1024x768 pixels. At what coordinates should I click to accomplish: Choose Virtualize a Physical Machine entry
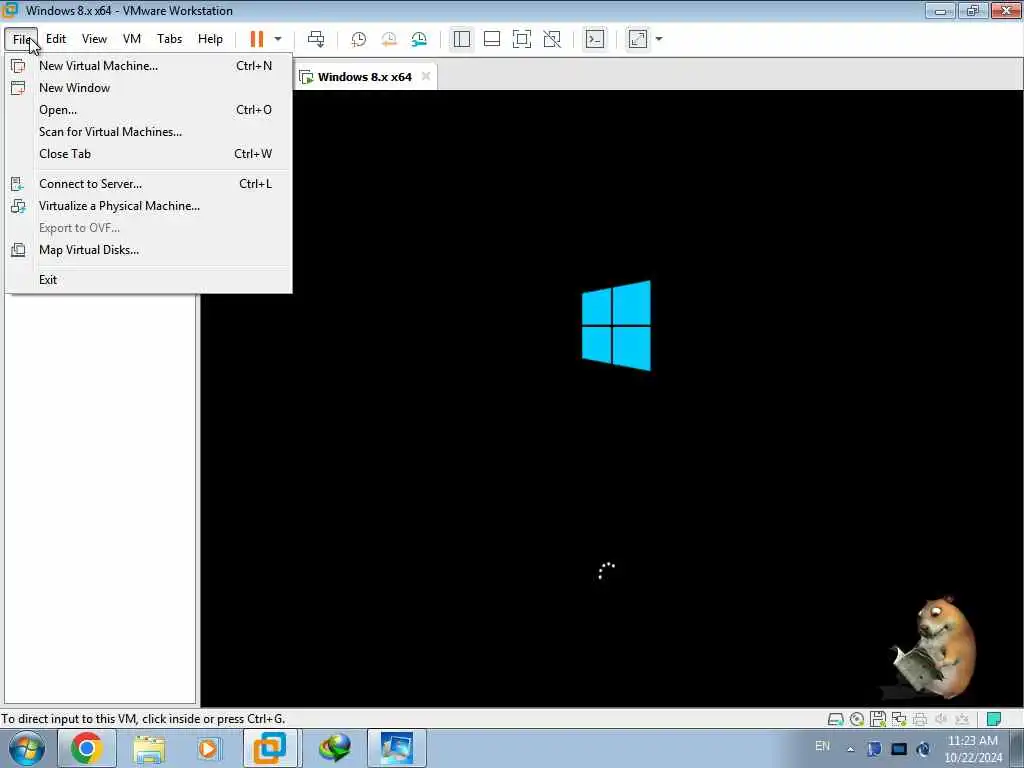[149, 206]
